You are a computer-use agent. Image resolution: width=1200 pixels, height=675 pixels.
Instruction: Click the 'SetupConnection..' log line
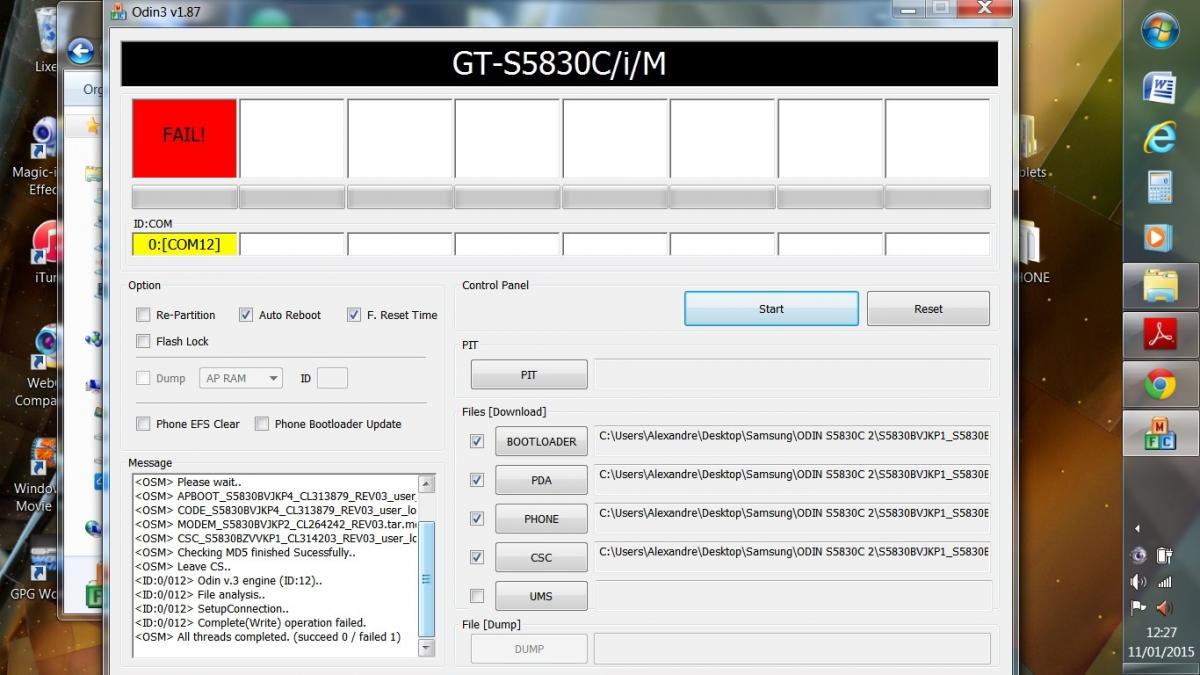click(212, 608)
